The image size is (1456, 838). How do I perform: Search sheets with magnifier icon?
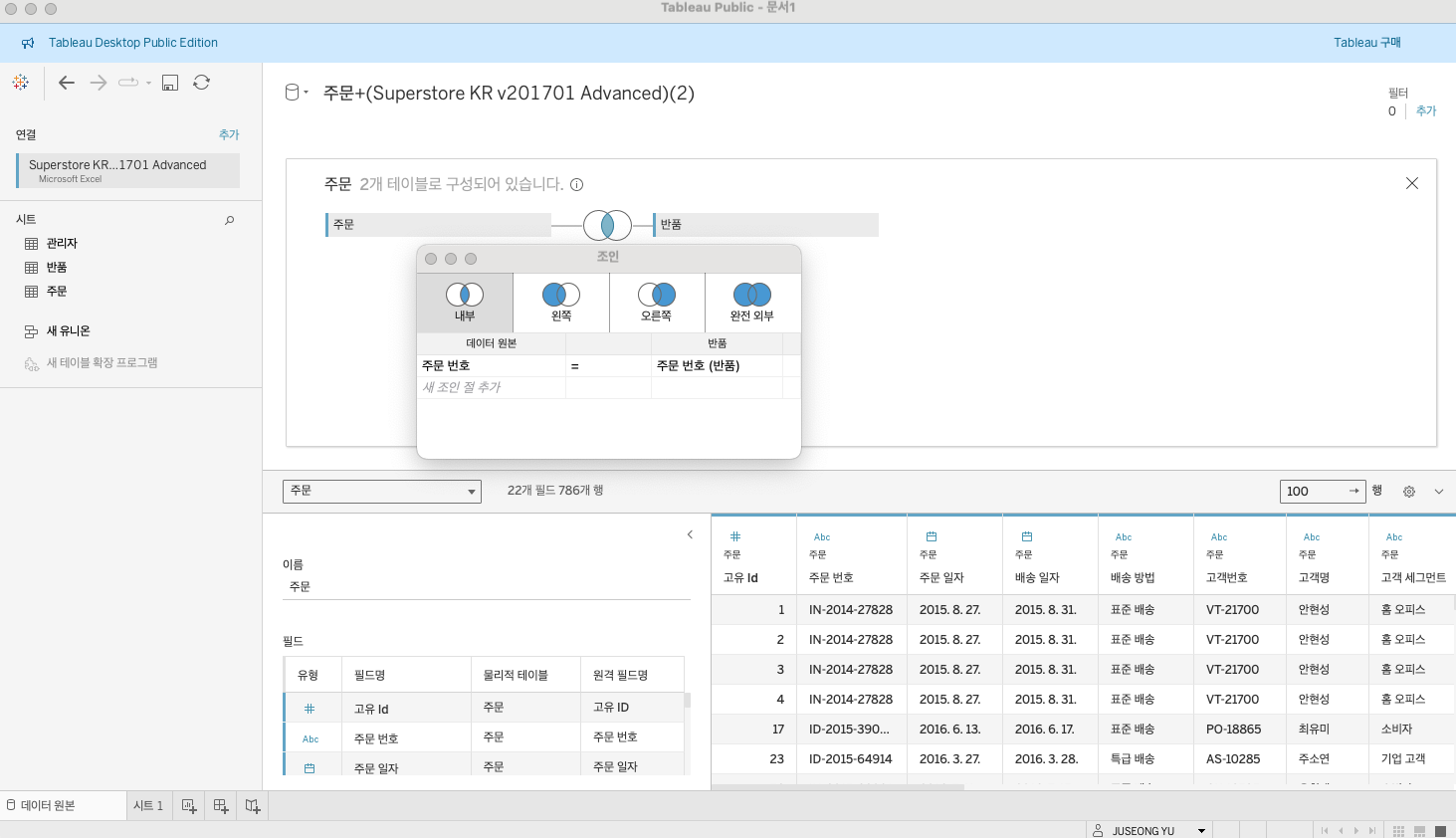point(230,220)
